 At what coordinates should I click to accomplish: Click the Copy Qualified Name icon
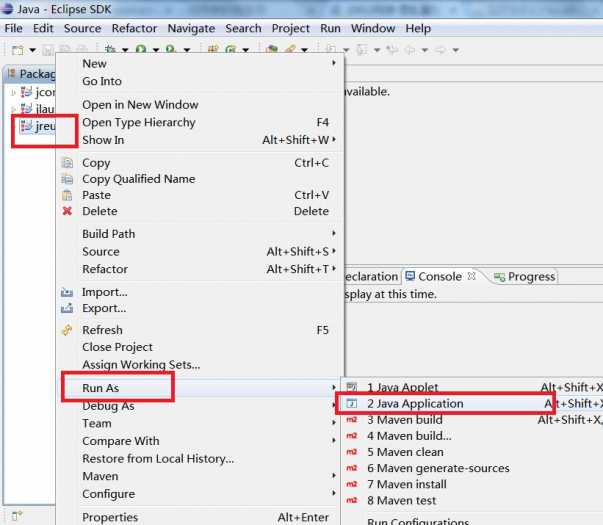tap(67, 179)
